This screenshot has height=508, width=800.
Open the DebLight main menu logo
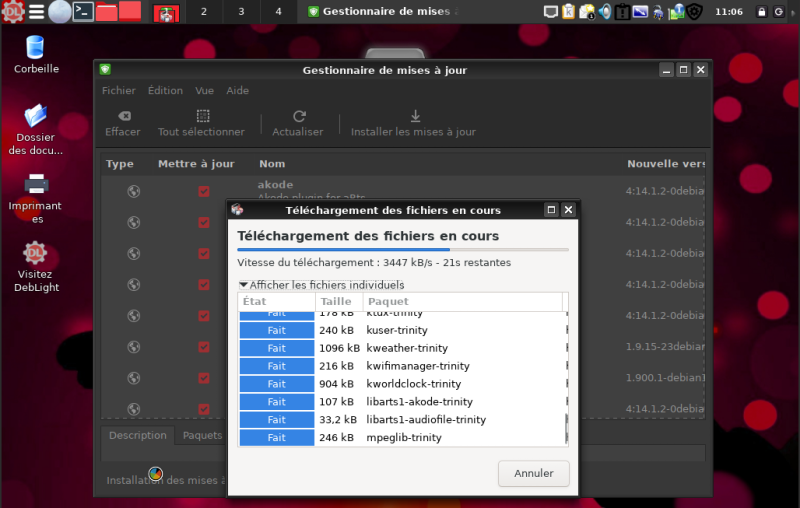(12, 12)
